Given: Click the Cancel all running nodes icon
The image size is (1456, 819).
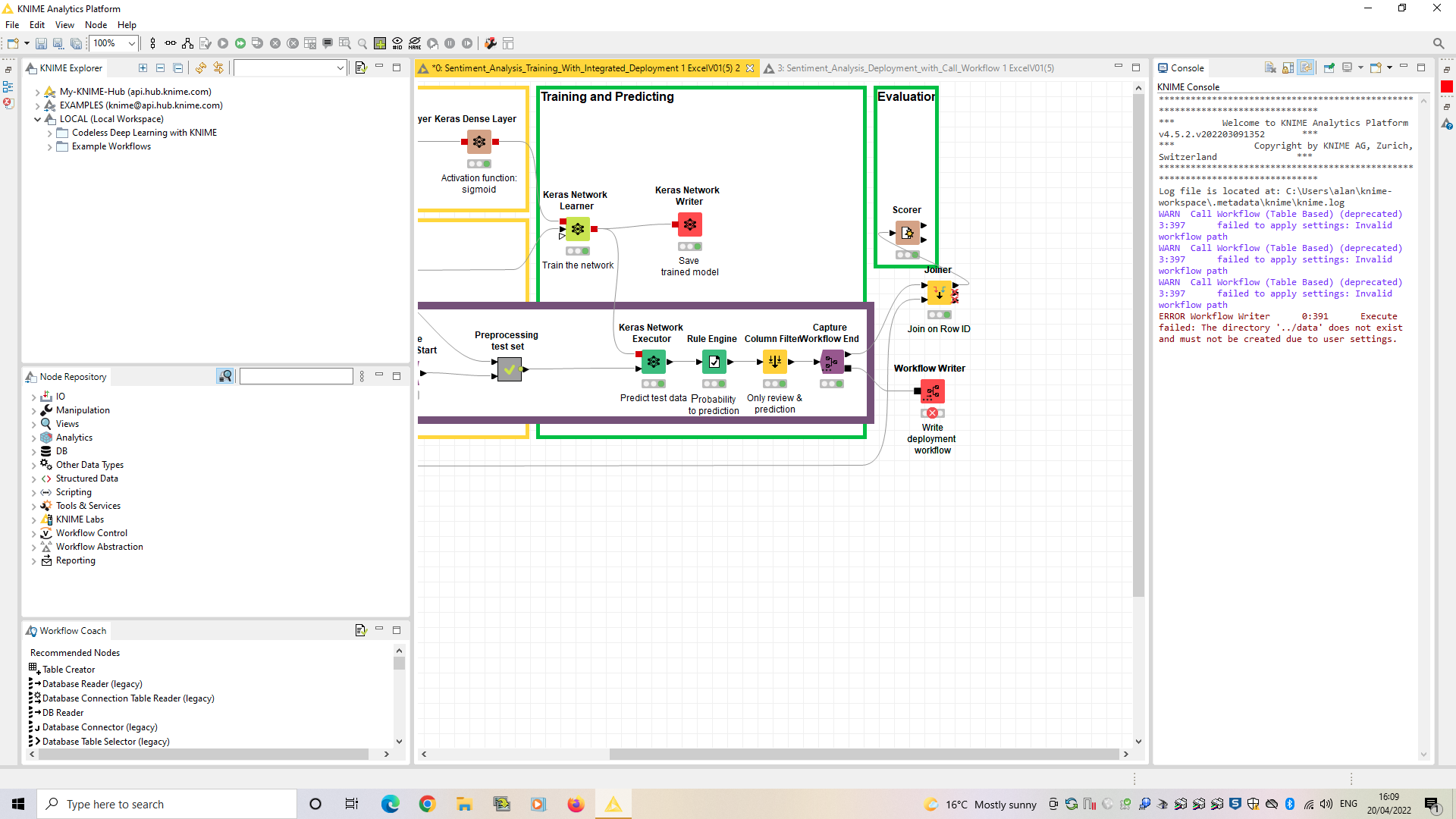Looking at the screenshot, I should (293, 44).
